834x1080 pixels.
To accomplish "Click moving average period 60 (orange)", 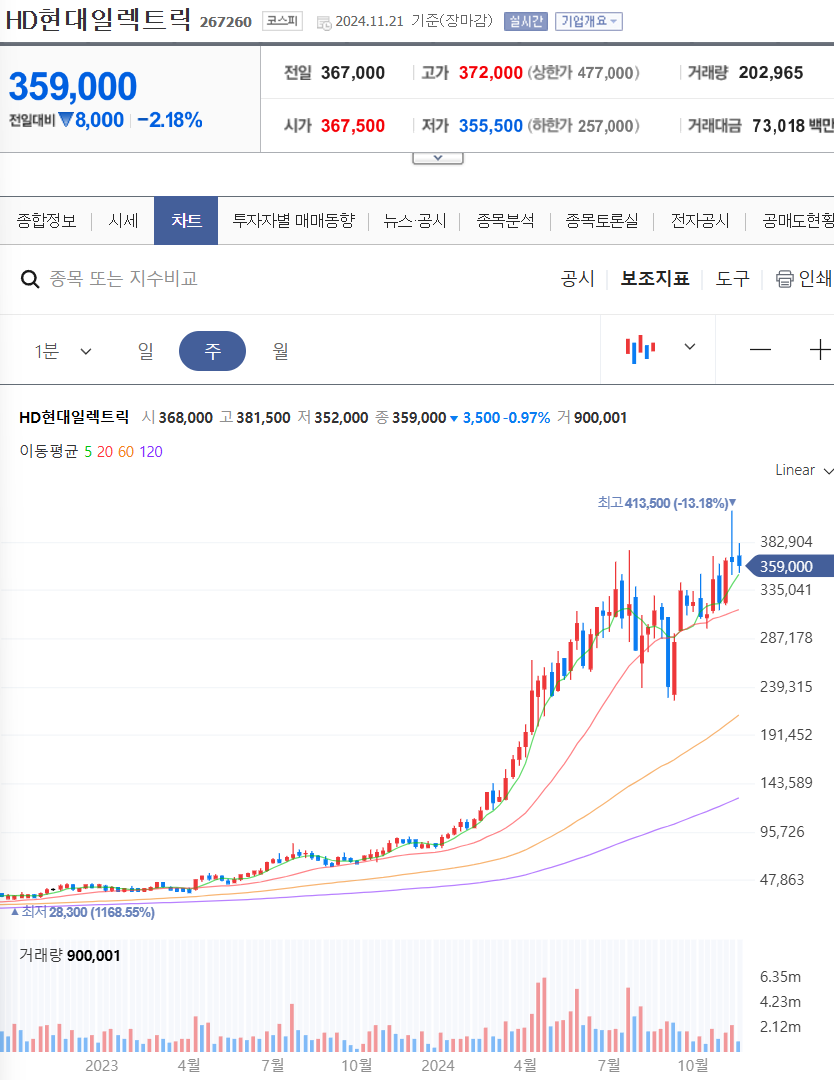I will click(x=126, y=452).
